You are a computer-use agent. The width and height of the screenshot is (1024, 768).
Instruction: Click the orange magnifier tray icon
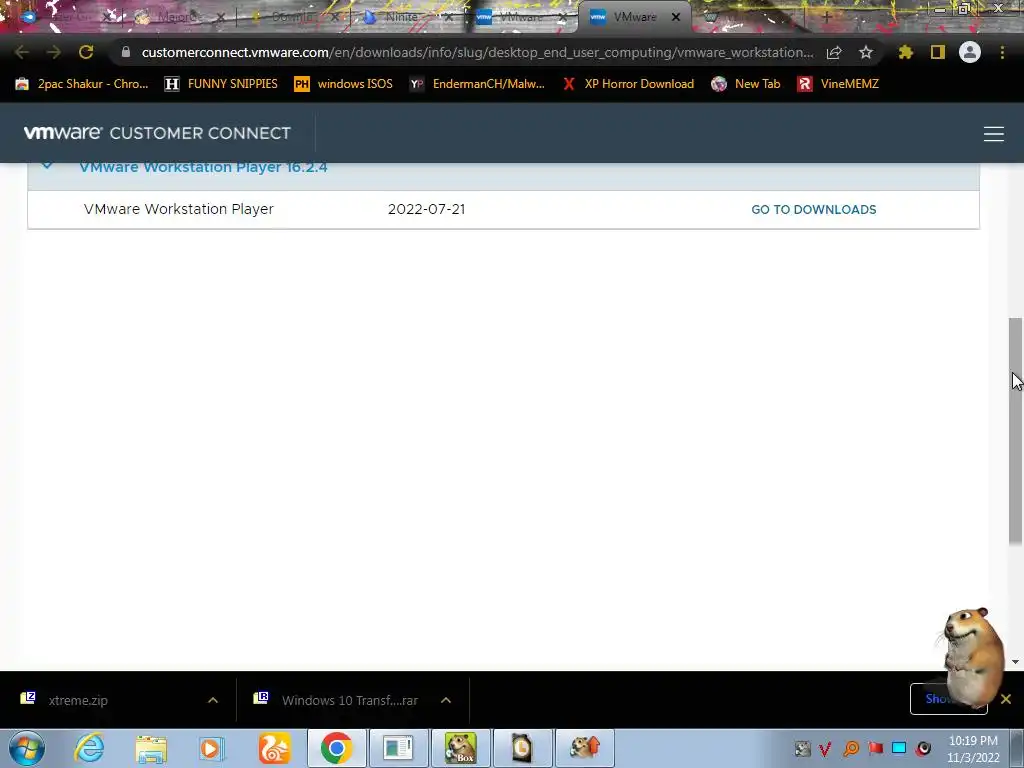[x=851, y=748]
